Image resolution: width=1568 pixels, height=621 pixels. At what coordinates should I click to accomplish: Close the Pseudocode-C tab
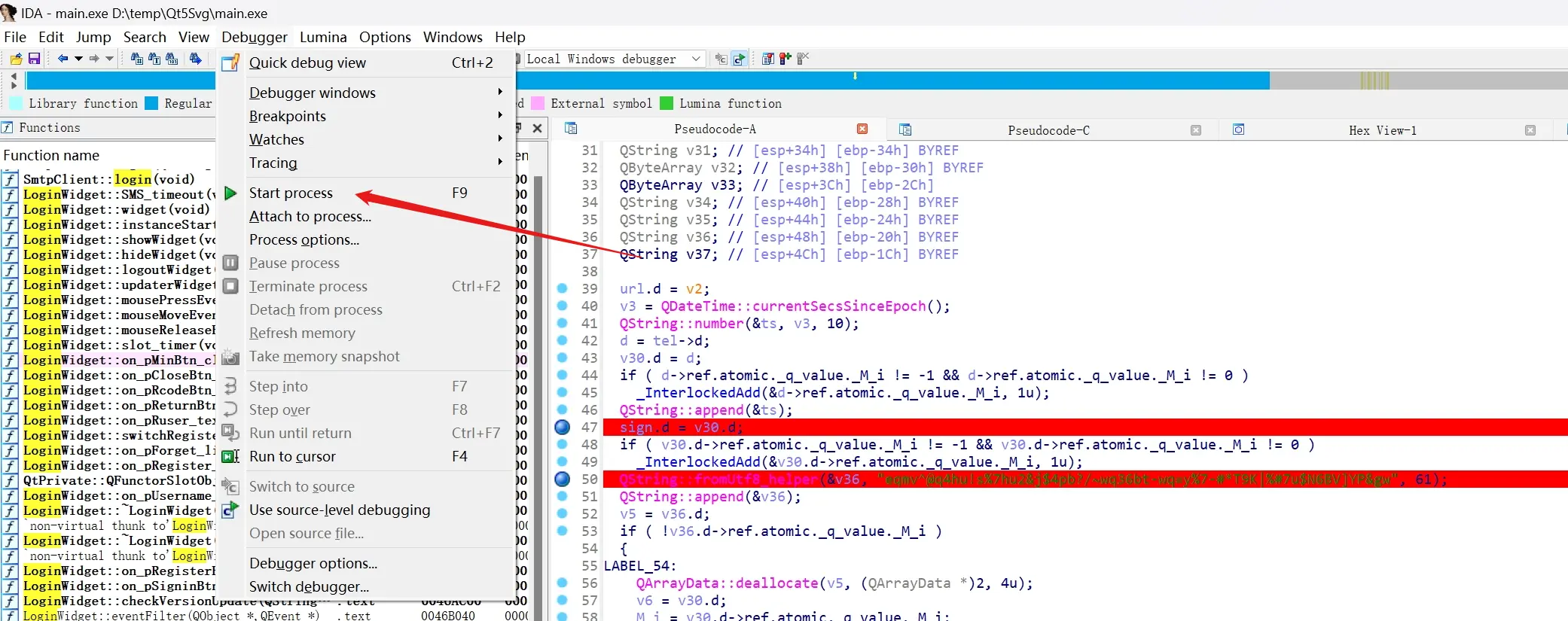coord(1196,130)
